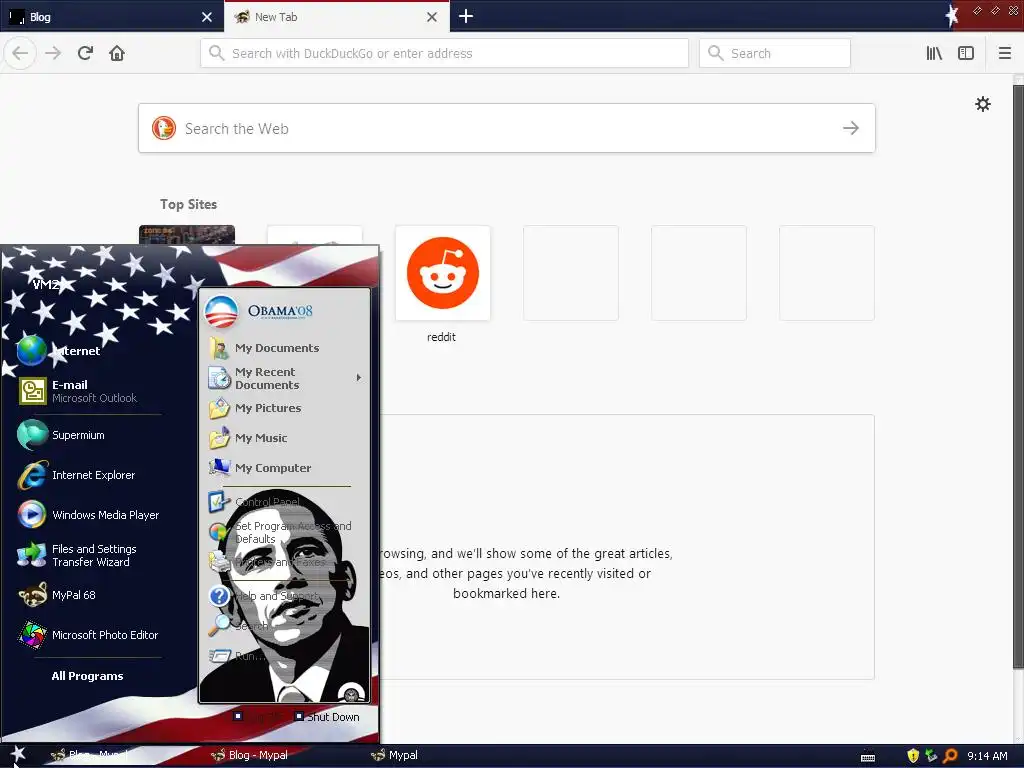Go back using the browser back arrow

coord(20,53)
